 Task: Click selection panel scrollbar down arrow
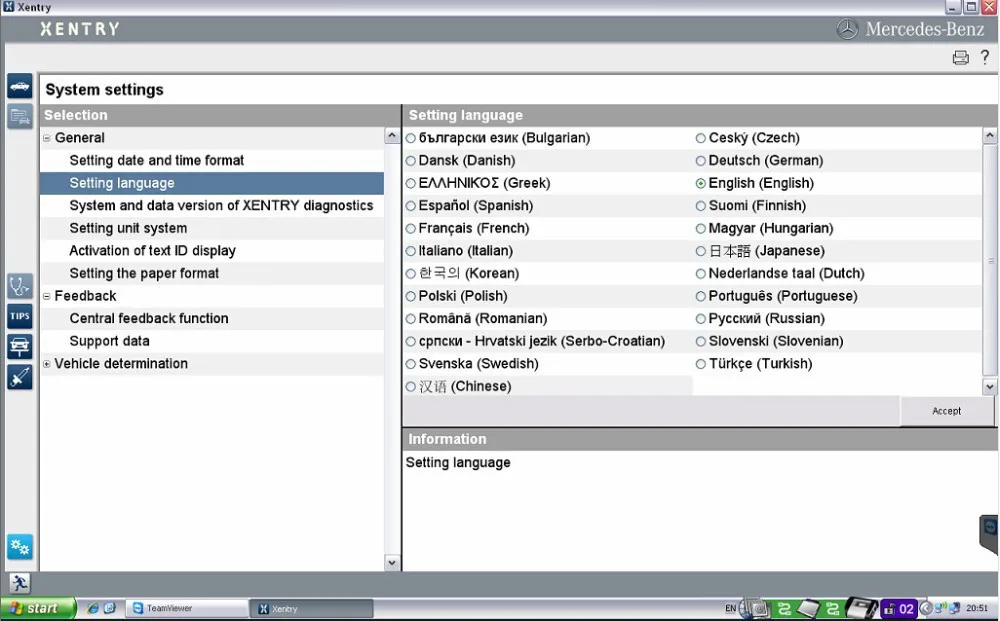pos(392,562)
